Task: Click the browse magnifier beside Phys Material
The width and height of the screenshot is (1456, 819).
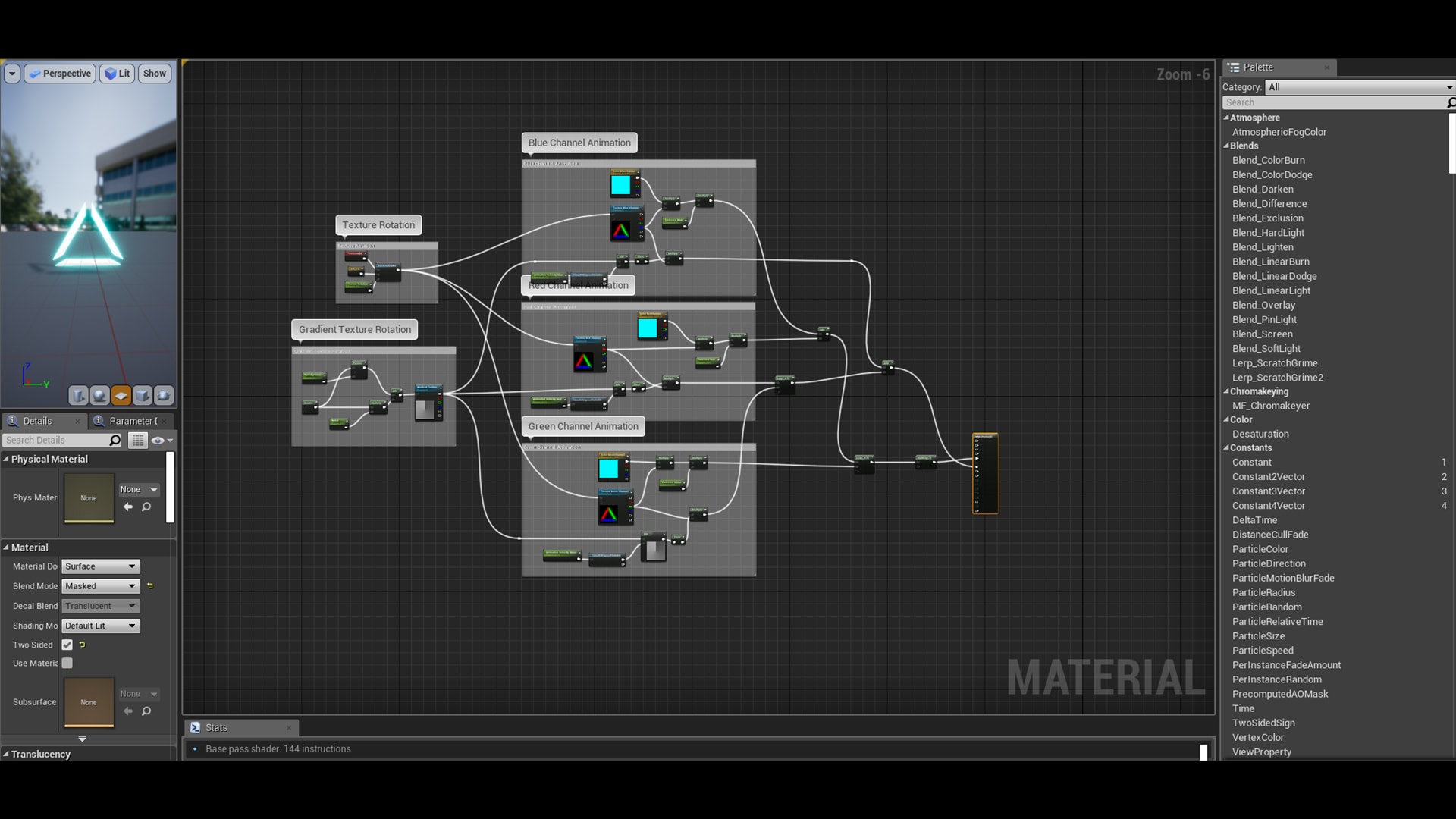Action: point(146,507)
